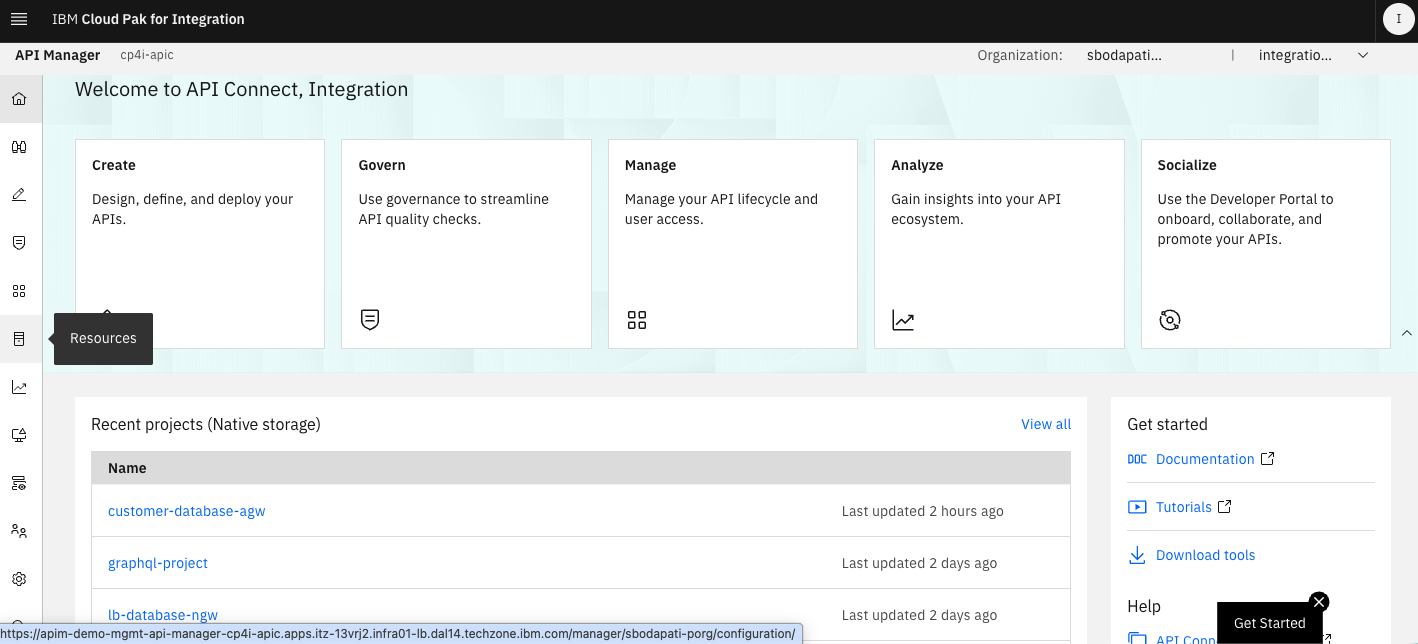Open the user profile avatar

[1397, 20]
